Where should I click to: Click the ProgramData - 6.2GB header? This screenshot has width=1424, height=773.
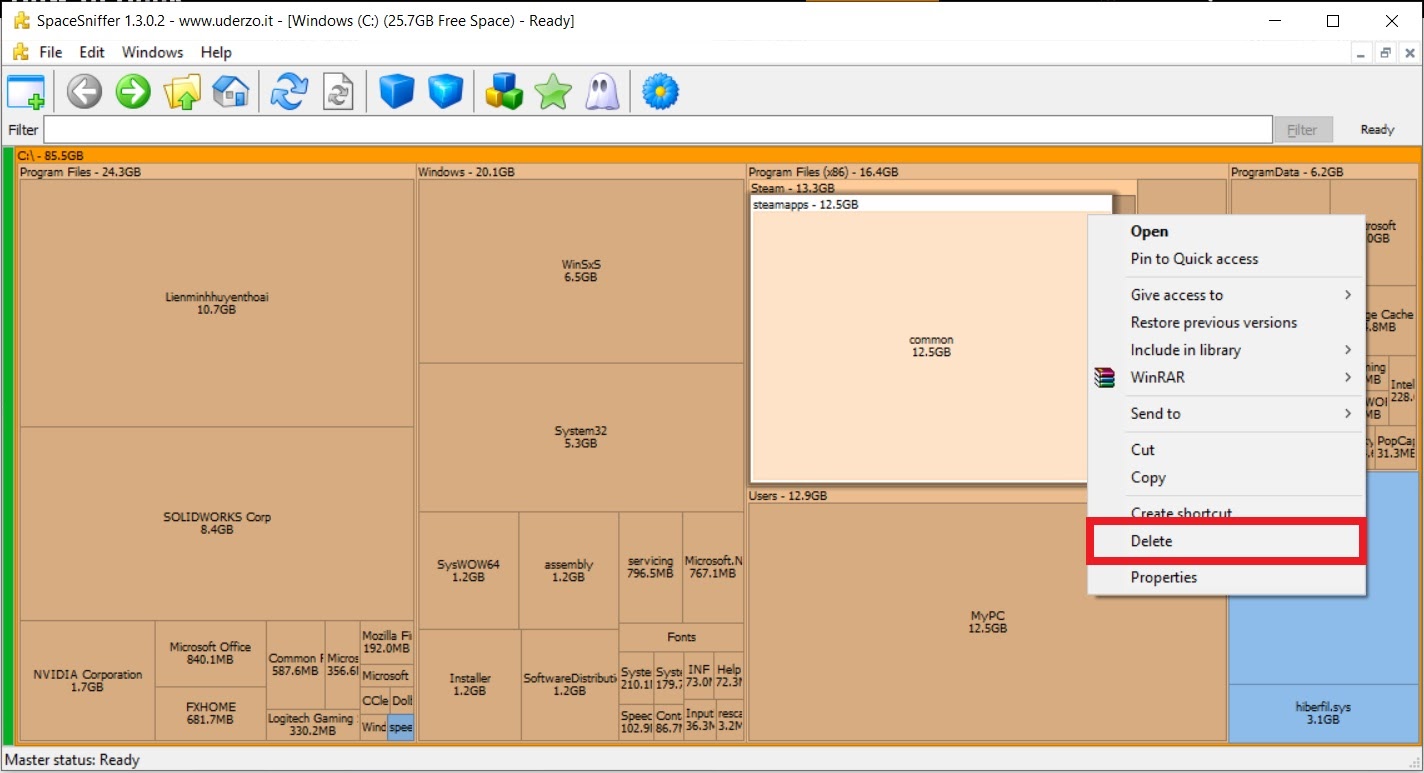1322,172
